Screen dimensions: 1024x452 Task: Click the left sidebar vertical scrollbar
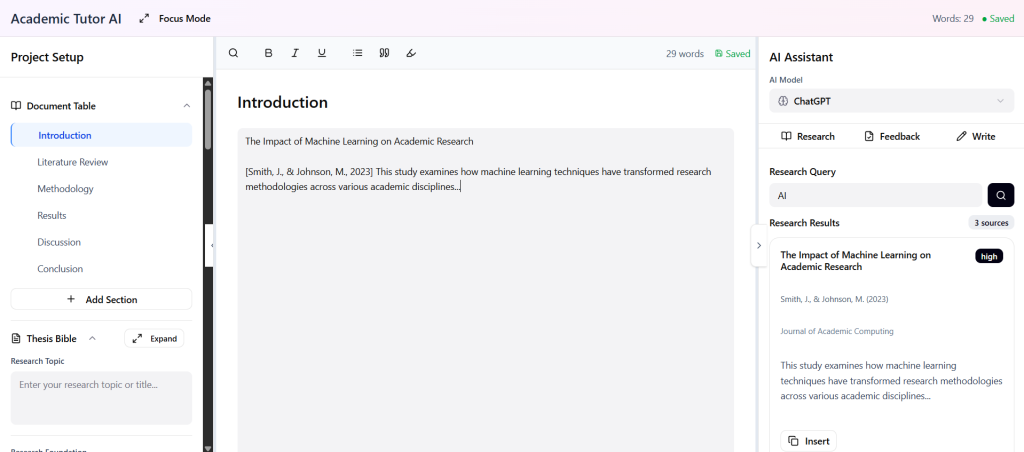tap(208, 120)
